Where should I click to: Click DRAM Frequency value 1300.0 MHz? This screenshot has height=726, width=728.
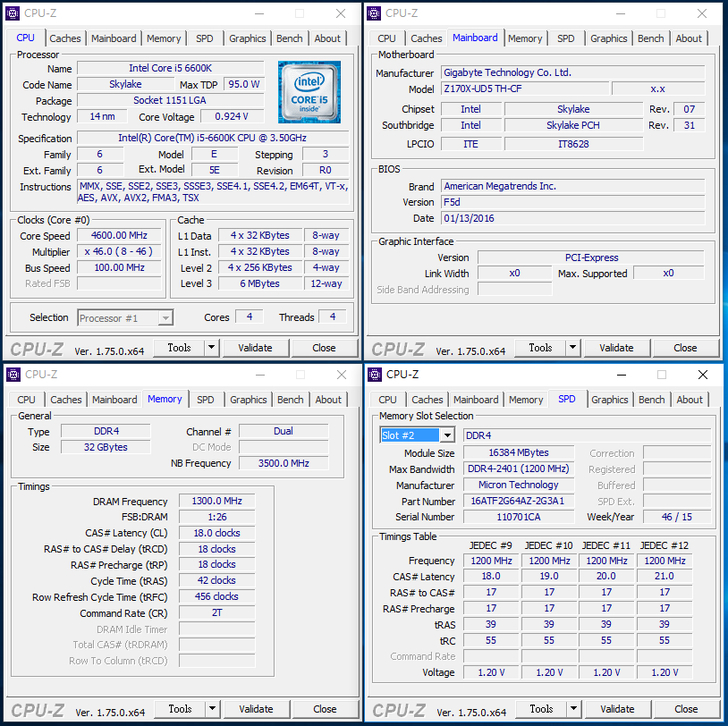tap(217, 501)
